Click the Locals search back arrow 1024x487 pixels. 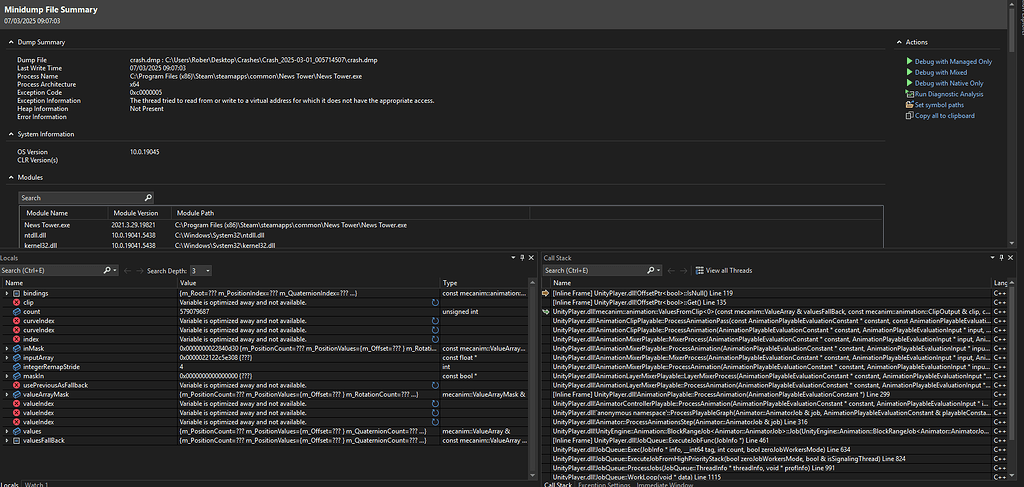point(129,270)
